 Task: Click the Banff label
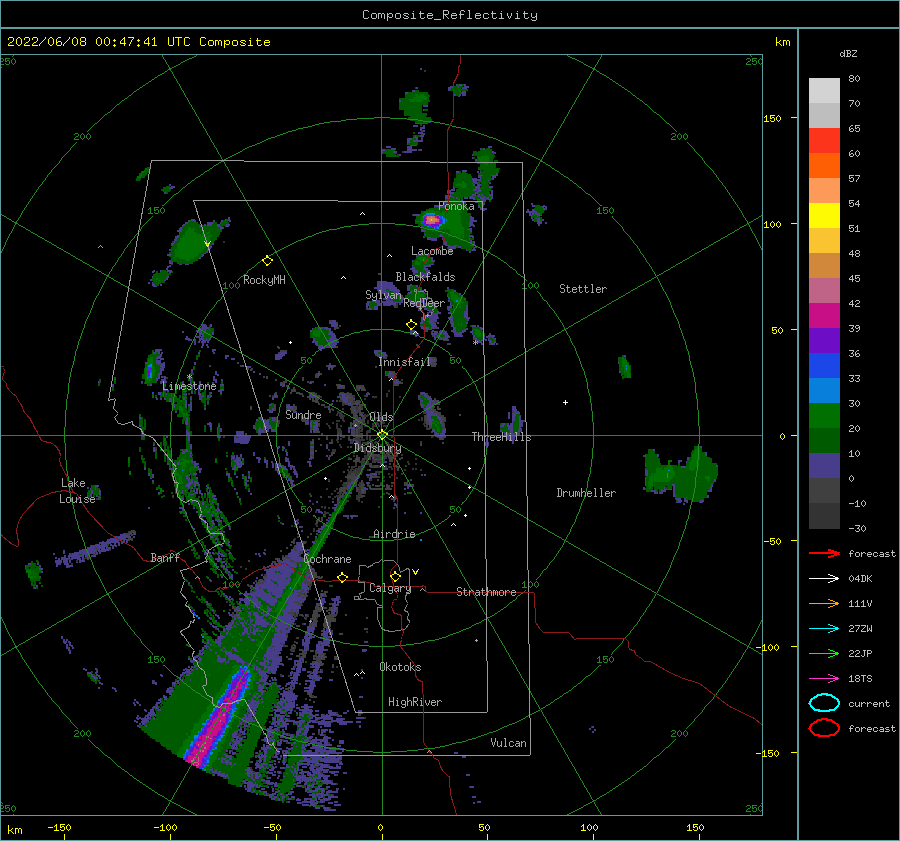[x=165, y=557]
